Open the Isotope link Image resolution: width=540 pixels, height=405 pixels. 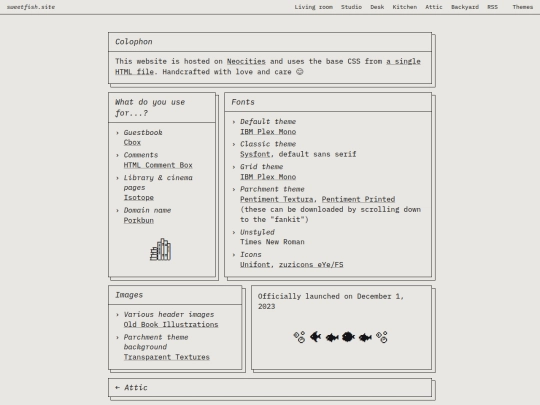point(139,198)
